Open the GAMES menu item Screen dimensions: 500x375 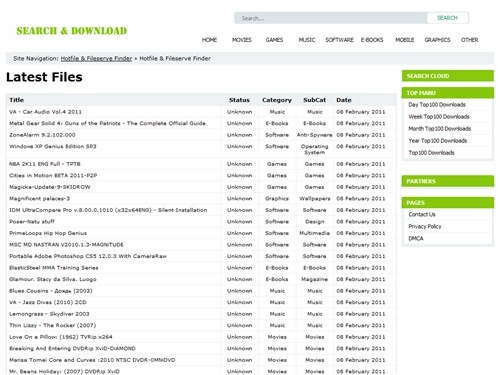(274, 40)
